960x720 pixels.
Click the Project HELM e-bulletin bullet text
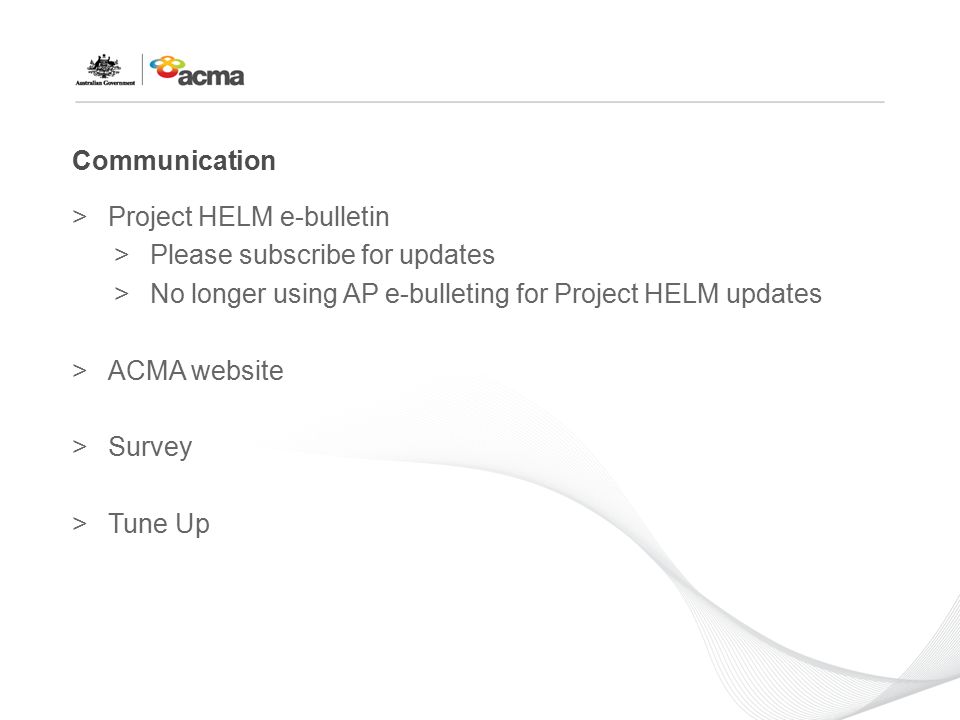coord(249,217)
